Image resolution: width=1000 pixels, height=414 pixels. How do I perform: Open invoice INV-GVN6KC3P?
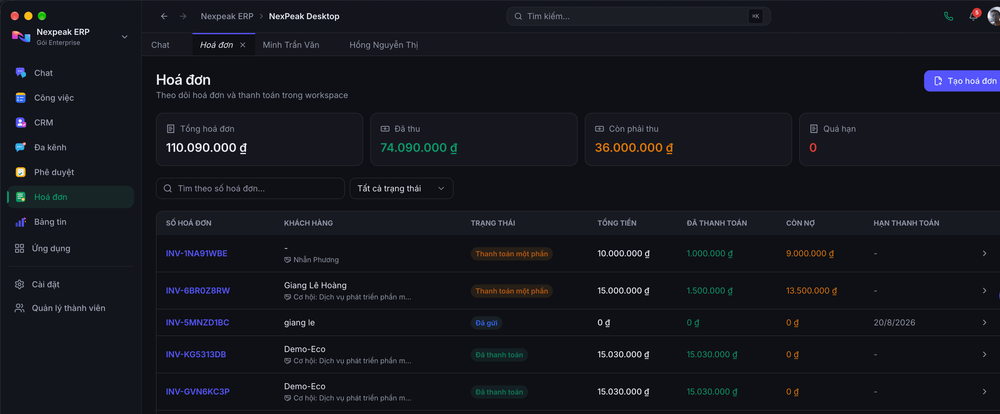point(198,392)
